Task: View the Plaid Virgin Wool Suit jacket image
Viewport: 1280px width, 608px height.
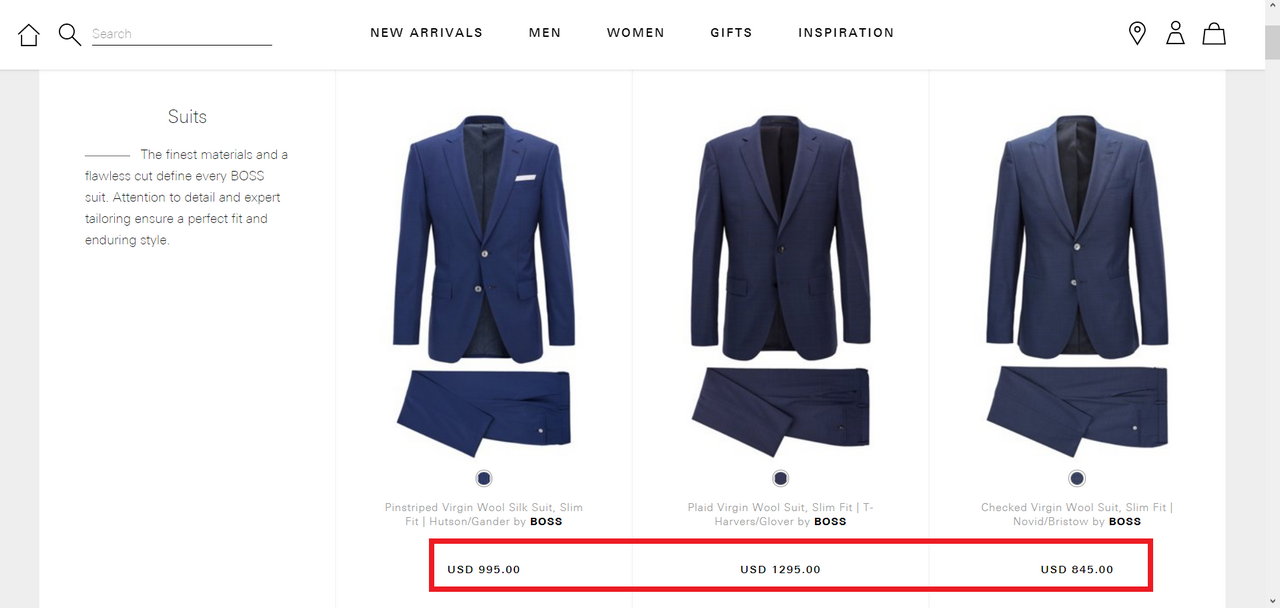Action: 781,238
